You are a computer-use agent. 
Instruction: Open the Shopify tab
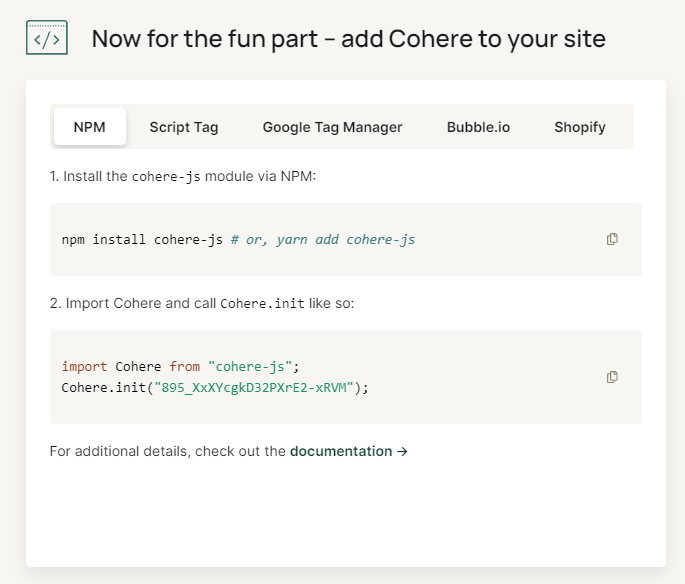click(580, 127)
